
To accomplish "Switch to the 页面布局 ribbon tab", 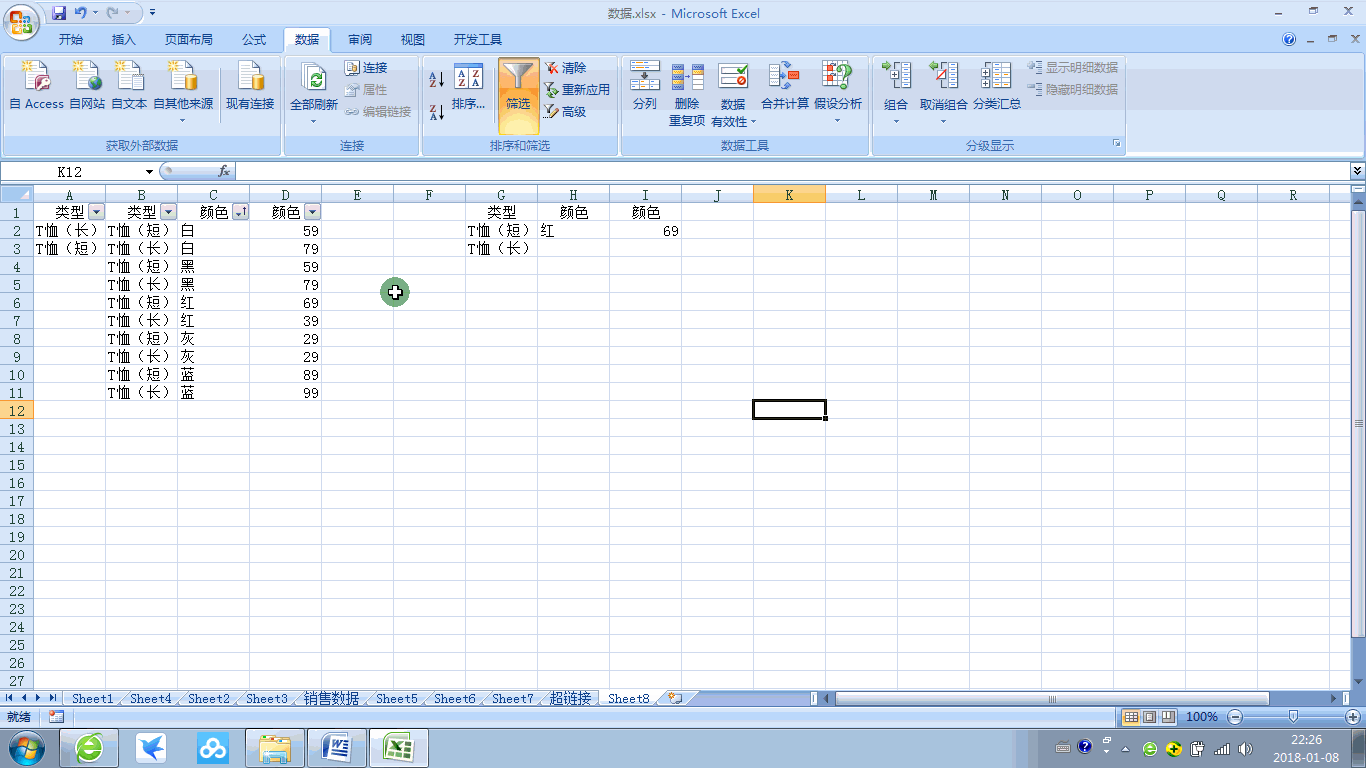I will pos(189,40).
